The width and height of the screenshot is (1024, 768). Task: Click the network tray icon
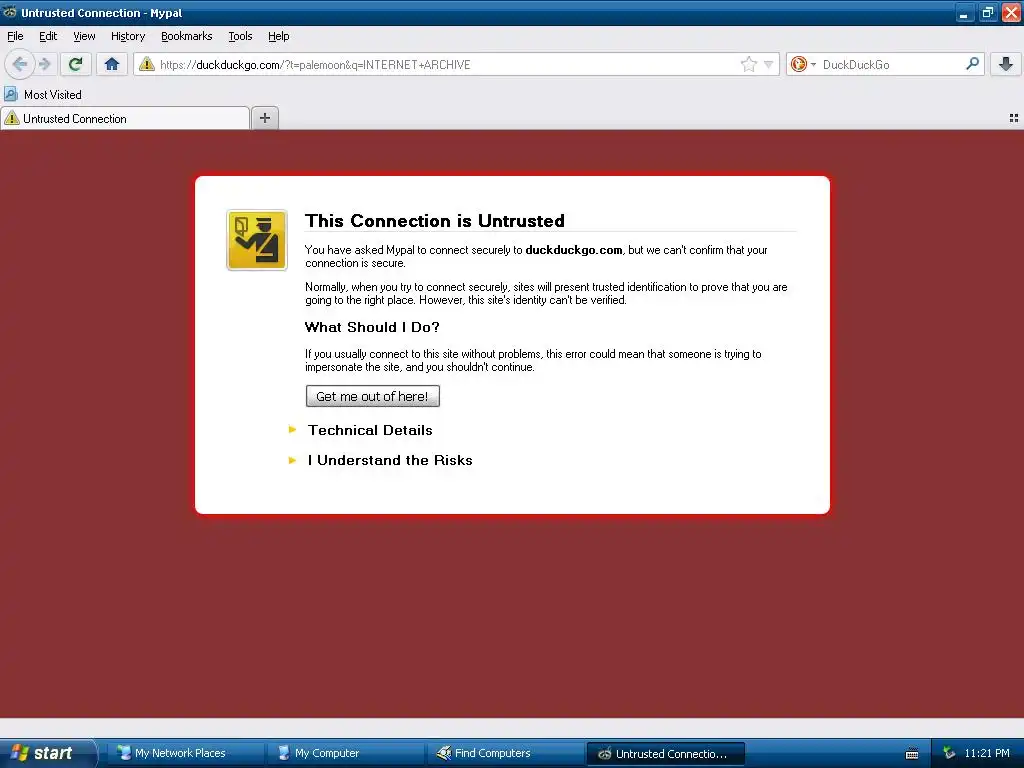949,753
